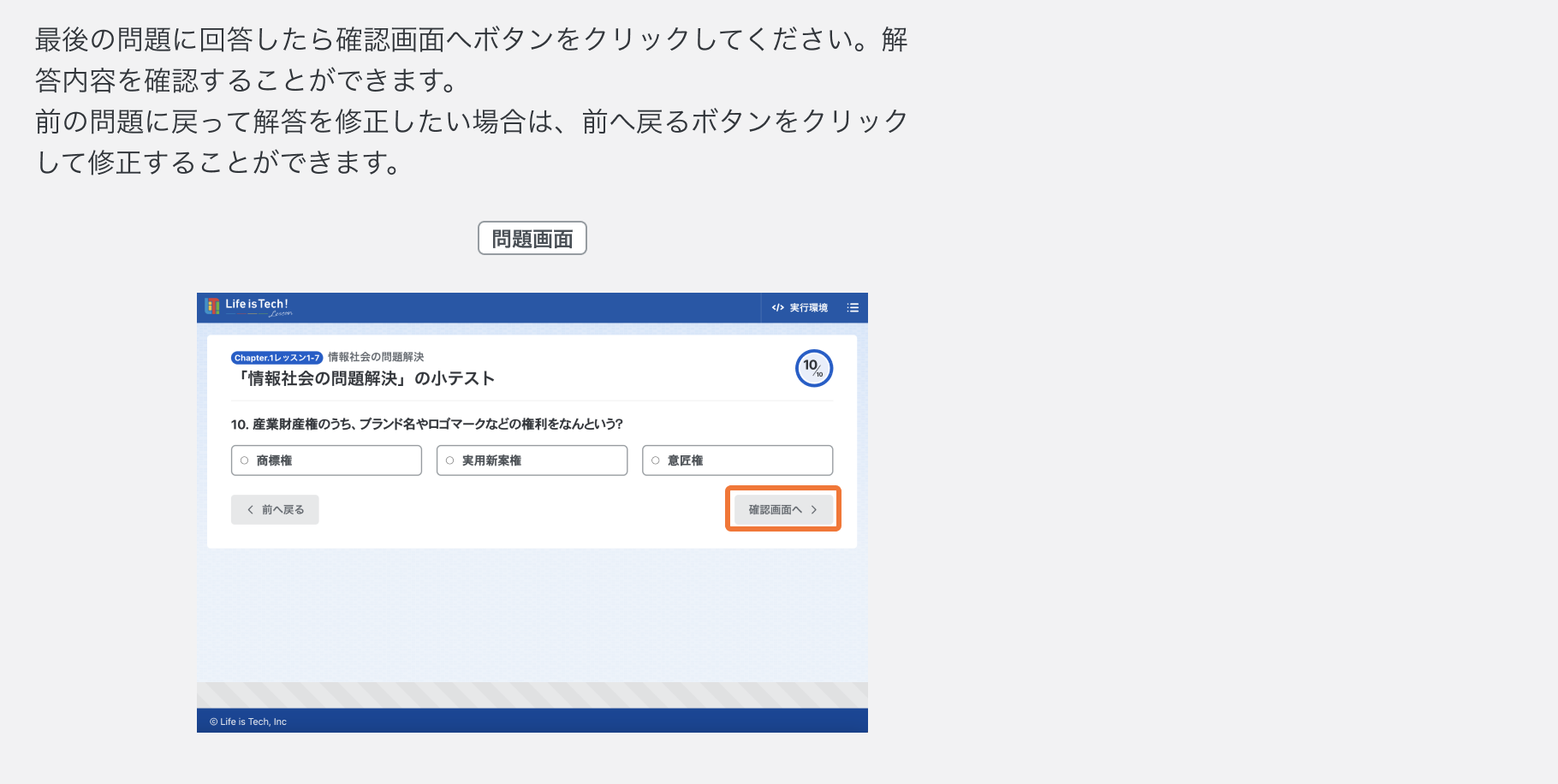Click the quiz screenshot thumbnail image
Image resolution: width=1558 pixels, height=784 pixels.
532,513
